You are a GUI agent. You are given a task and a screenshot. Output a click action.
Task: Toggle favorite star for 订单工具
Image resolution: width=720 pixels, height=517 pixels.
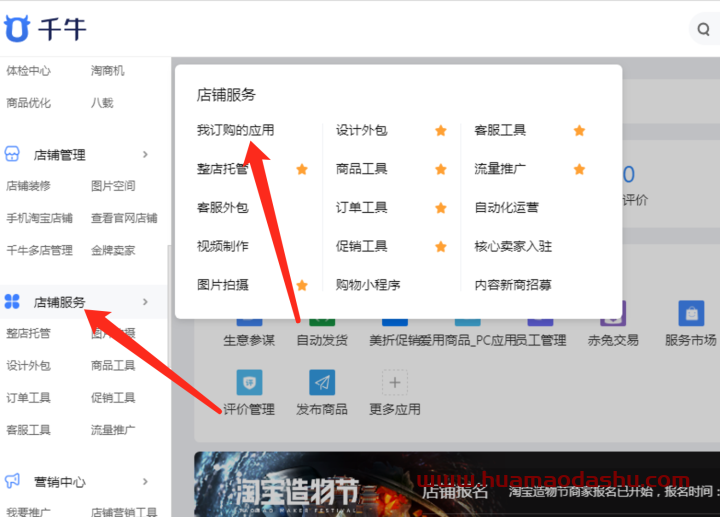[441, 208]
